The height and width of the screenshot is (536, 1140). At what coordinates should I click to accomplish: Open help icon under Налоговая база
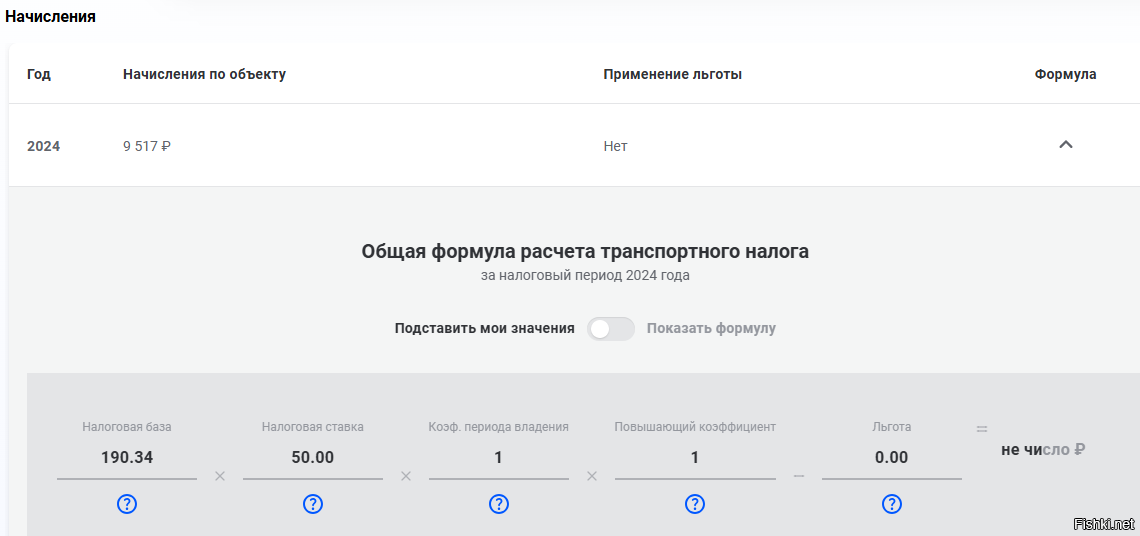[127, 504]
